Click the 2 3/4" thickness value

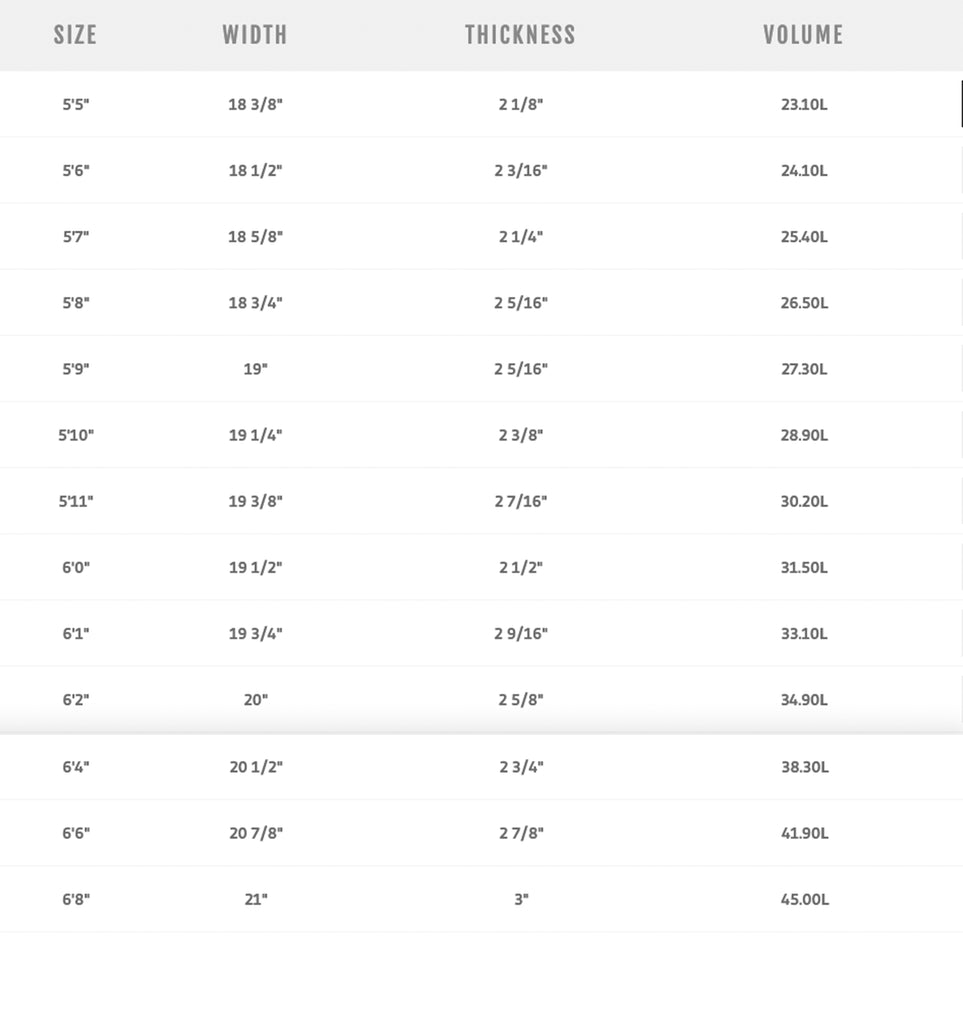click(x=521, y=767)
